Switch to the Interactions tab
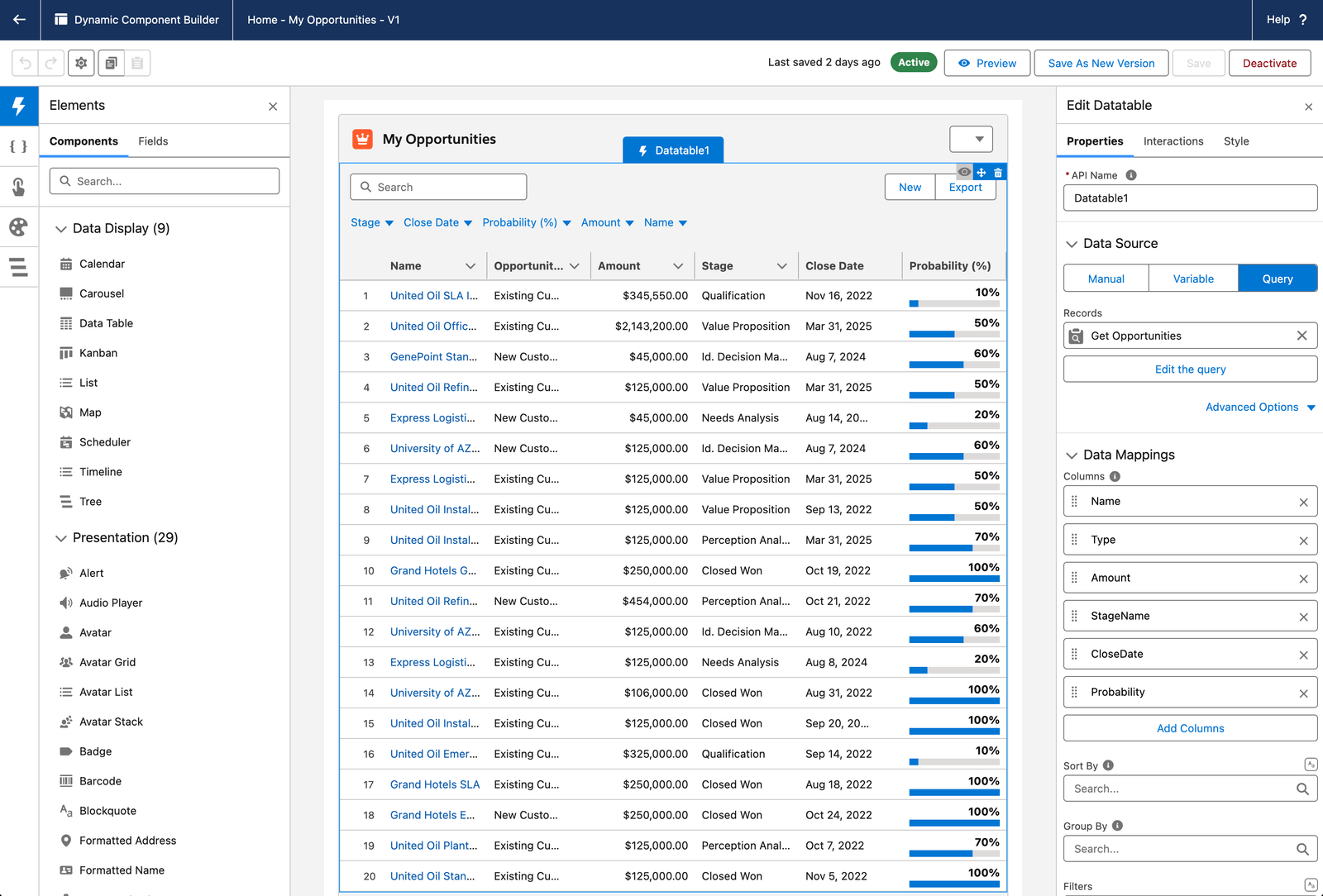Screen dimensions: 1323x896 (1173, 141)
